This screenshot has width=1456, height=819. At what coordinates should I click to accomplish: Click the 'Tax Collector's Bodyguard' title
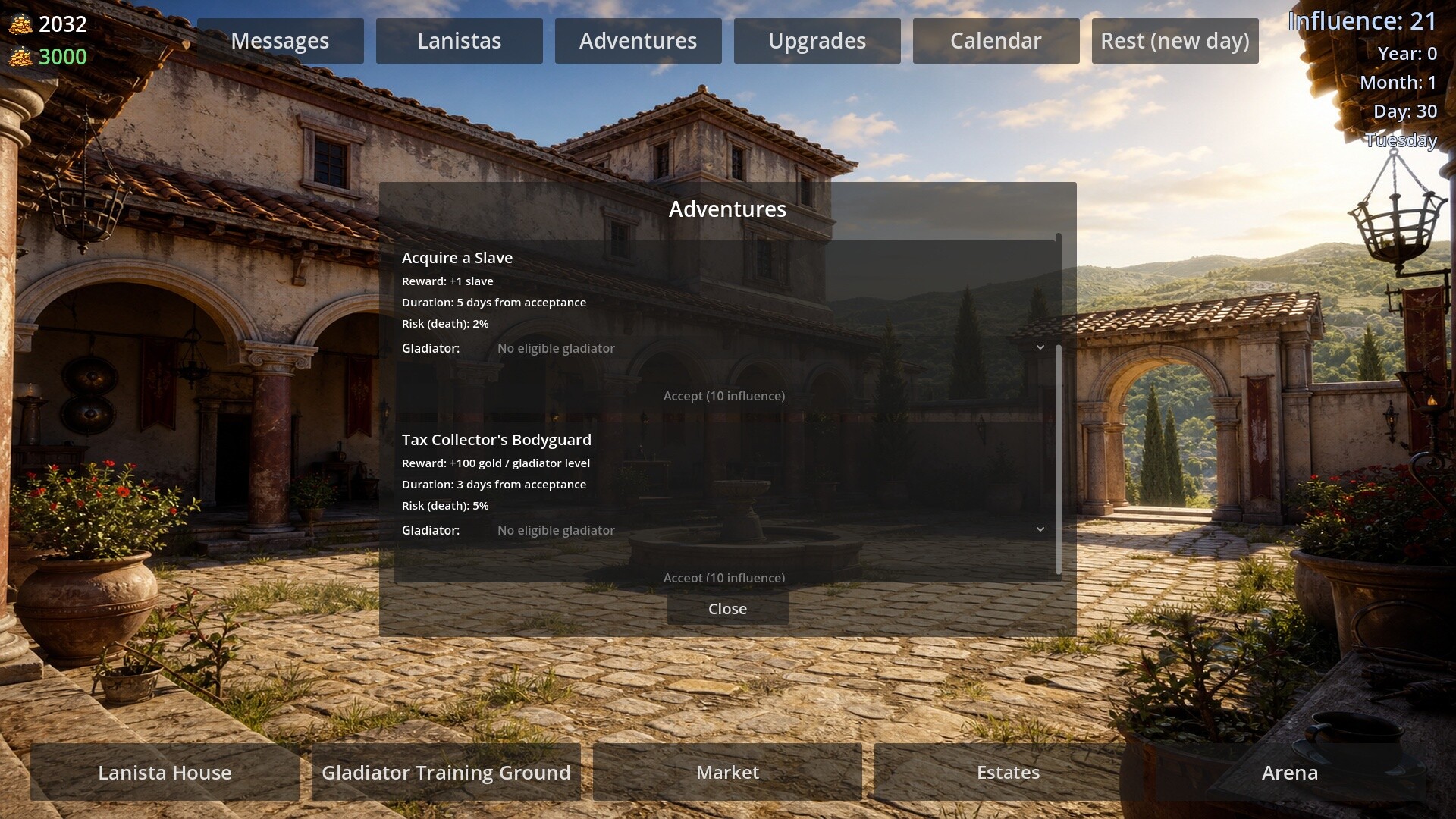[x=497, y=440]
